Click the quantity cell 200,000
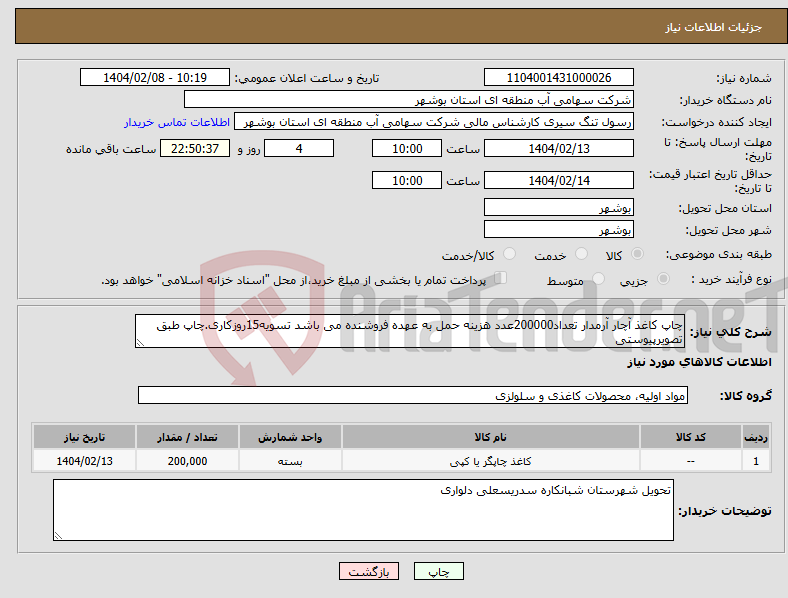 pyautogui.click(x=187, y=461)
